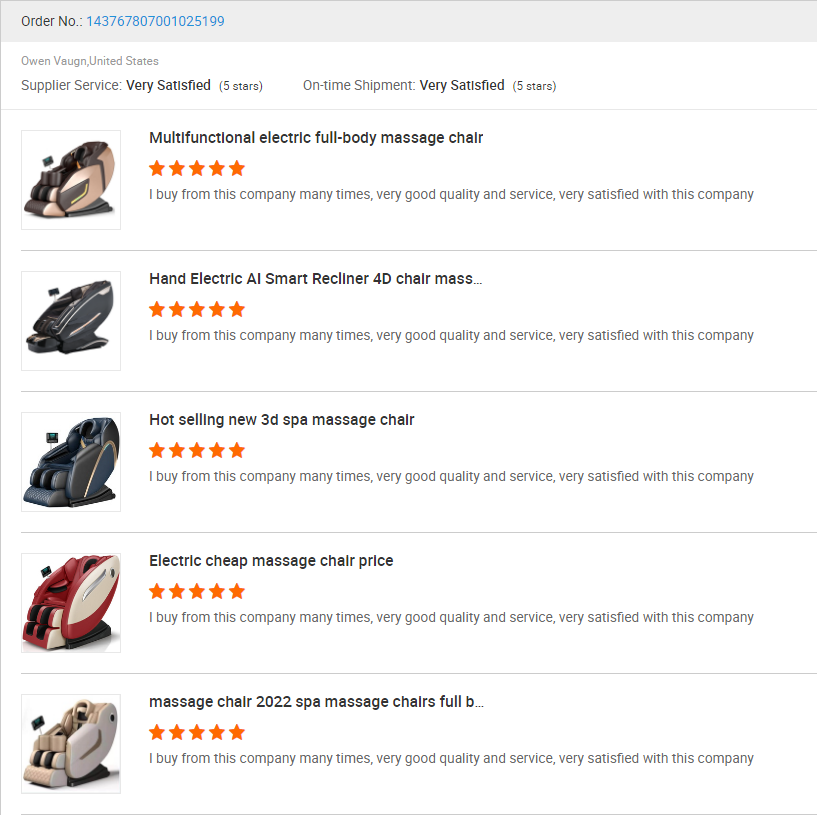Open Hand Electric AI Smart Recliner 4D title
The image size is (817, 815).
[x=316, y=279]
